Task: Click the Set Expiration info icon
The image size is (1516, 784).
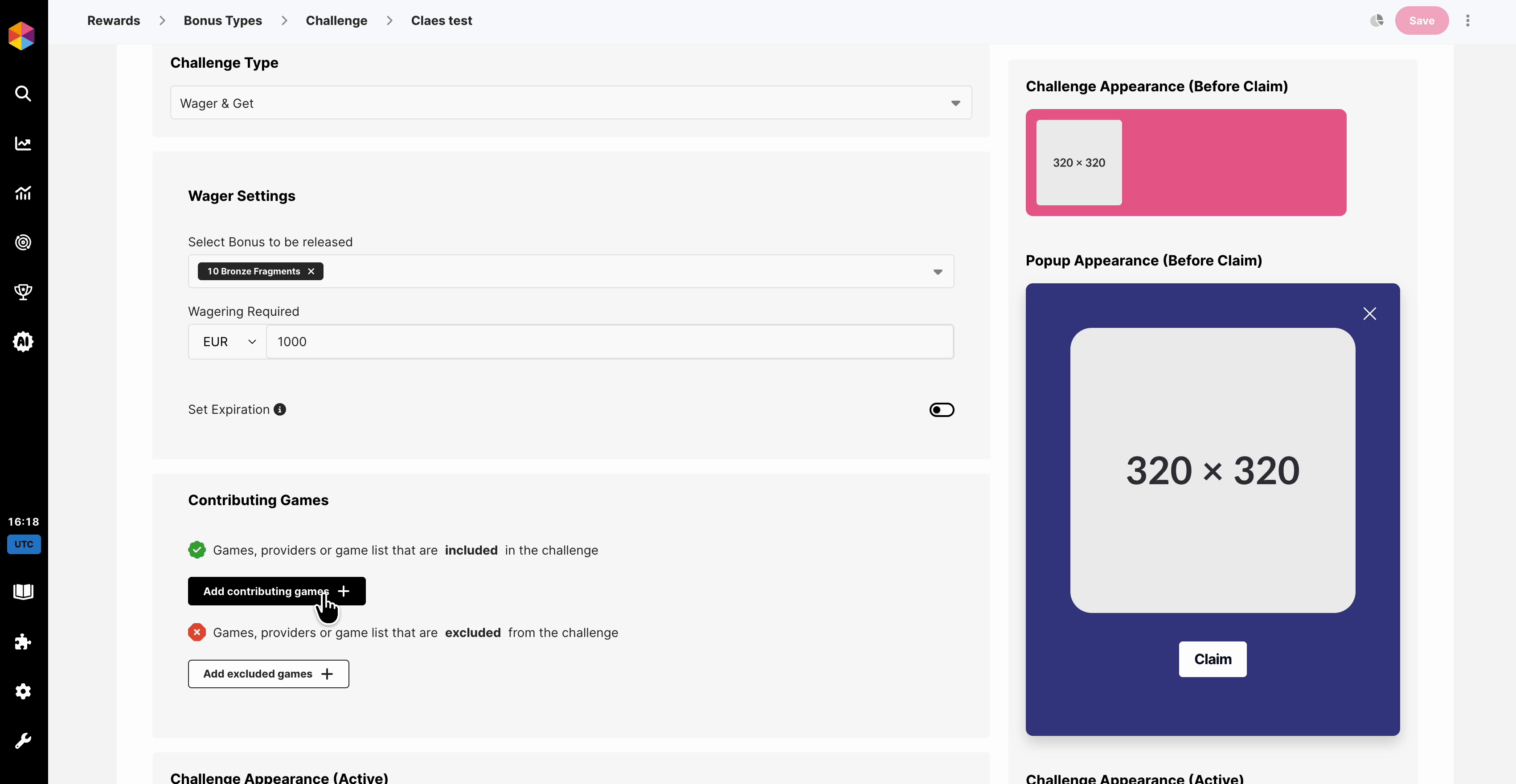Action: (x=280, y=409)
